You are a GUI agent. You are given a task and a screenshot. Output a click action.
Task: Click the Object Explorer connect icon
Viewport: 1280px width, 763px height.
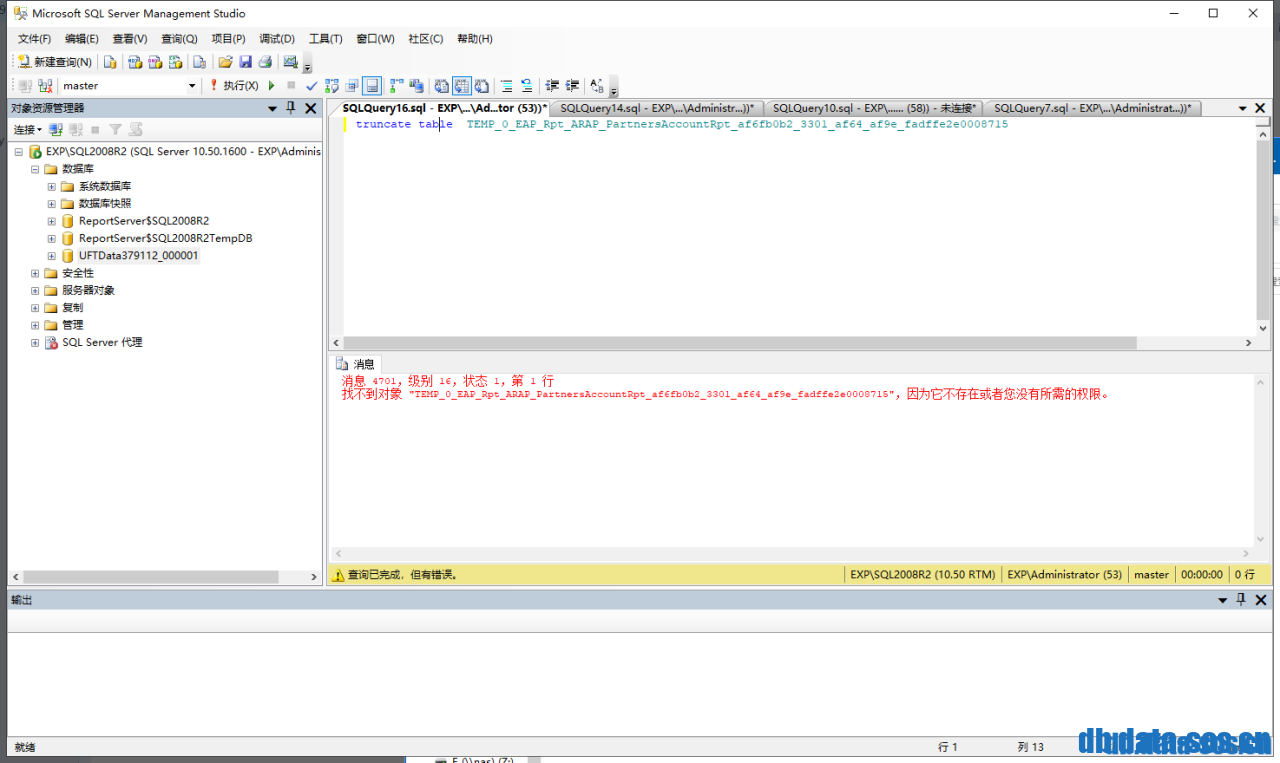[x=56, y=130]
